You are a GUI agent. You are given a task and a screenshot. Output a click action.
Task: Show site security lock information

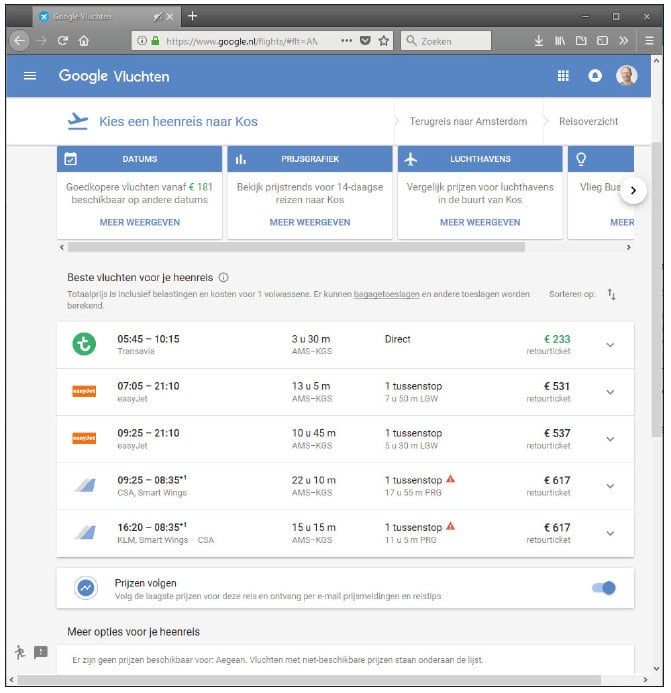(155, 41)
